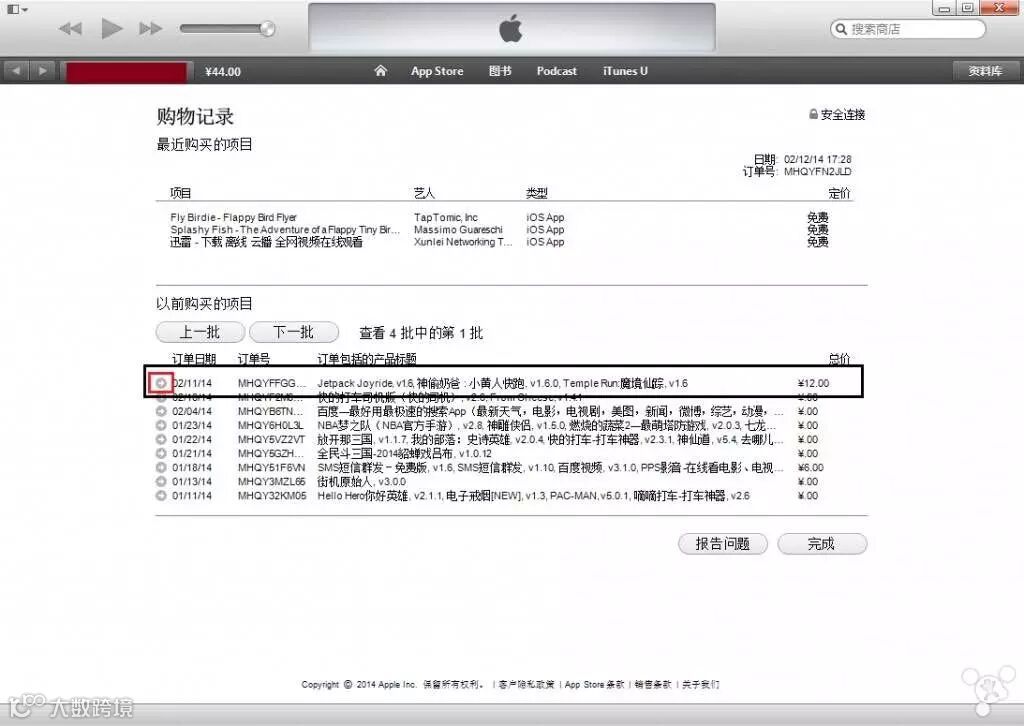1024x726 pixels.
Task: Open order details arrow for 02/04/14
Action: pos(161,411)
